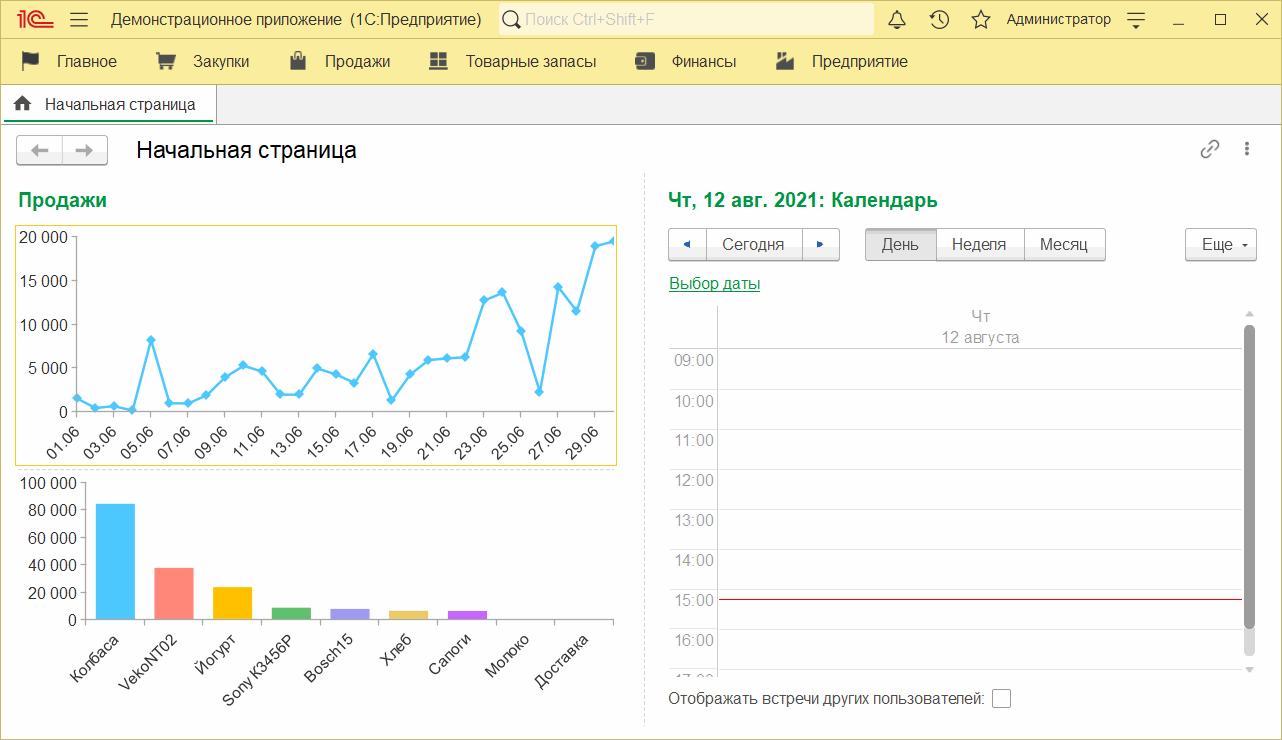Screen dimensions: 1282x740
Task: Switch calendar to Неделя view
Action: click(980, 245)
